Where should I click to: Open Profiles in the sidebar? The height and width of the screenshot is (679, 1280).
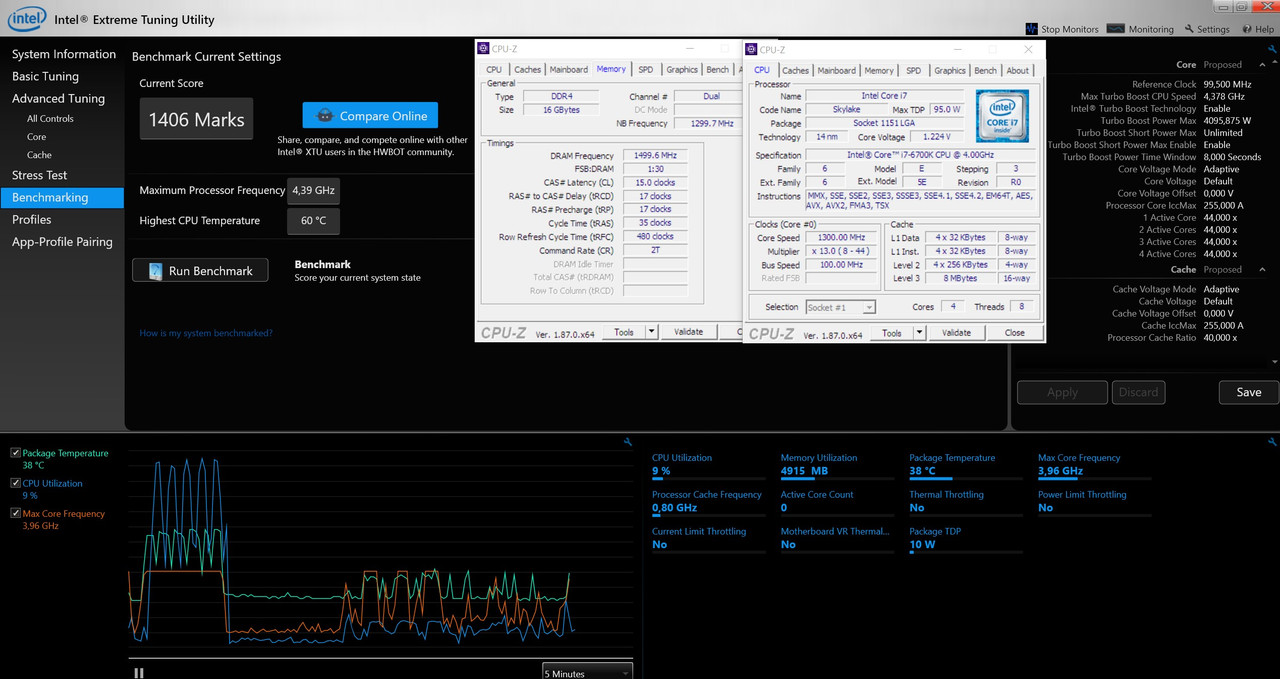point(31,219)
